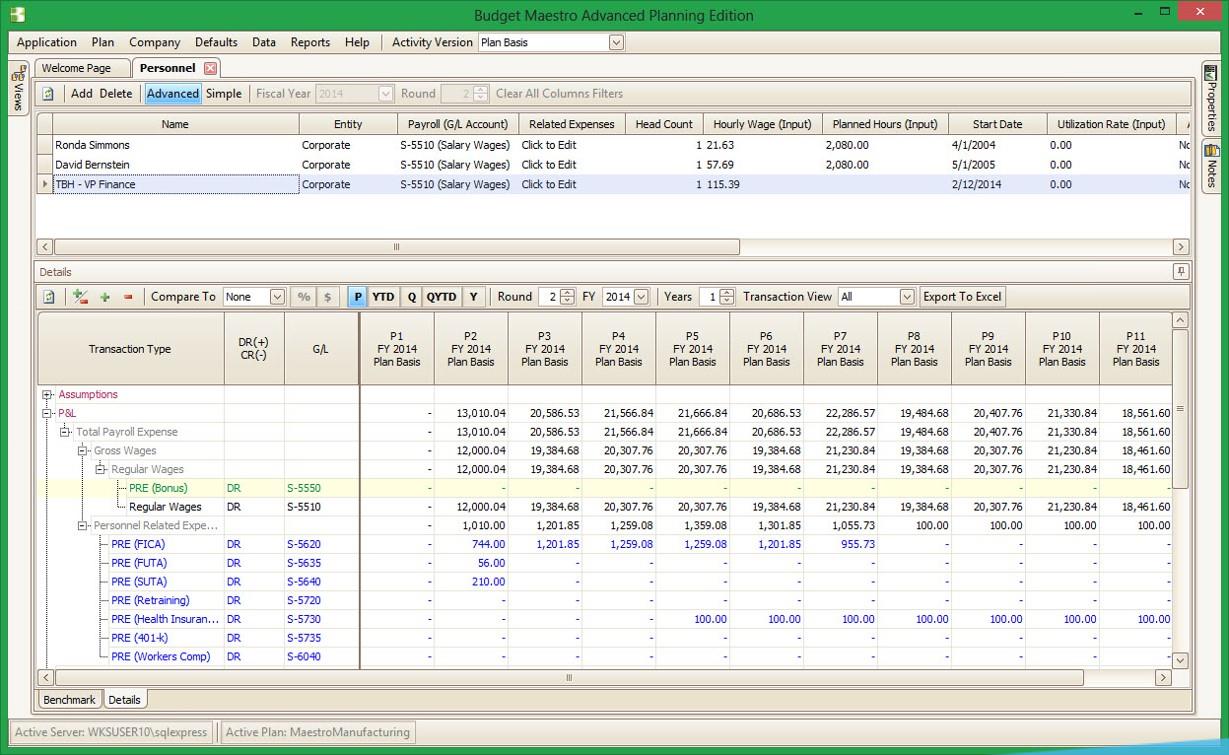Click the Delete button in Personnel toolbar

point(116,93)
